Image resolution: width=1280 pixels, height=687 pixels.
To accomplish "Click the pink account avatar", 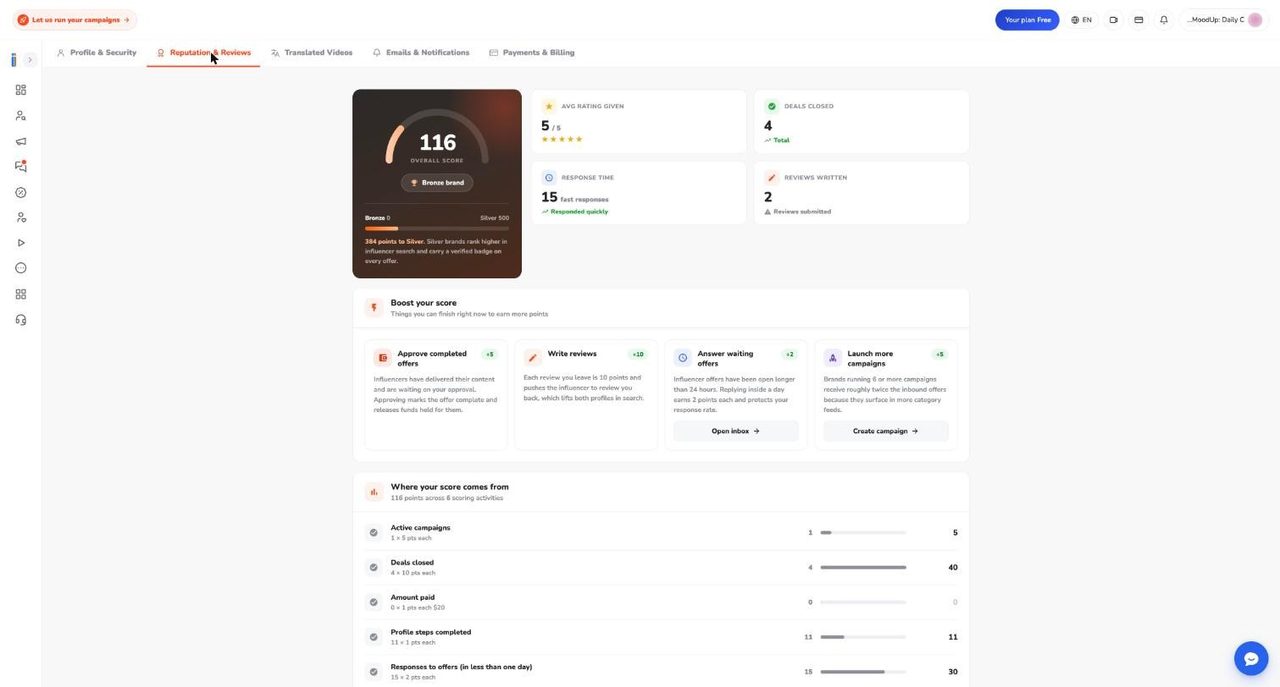I will pos(1255,20).
